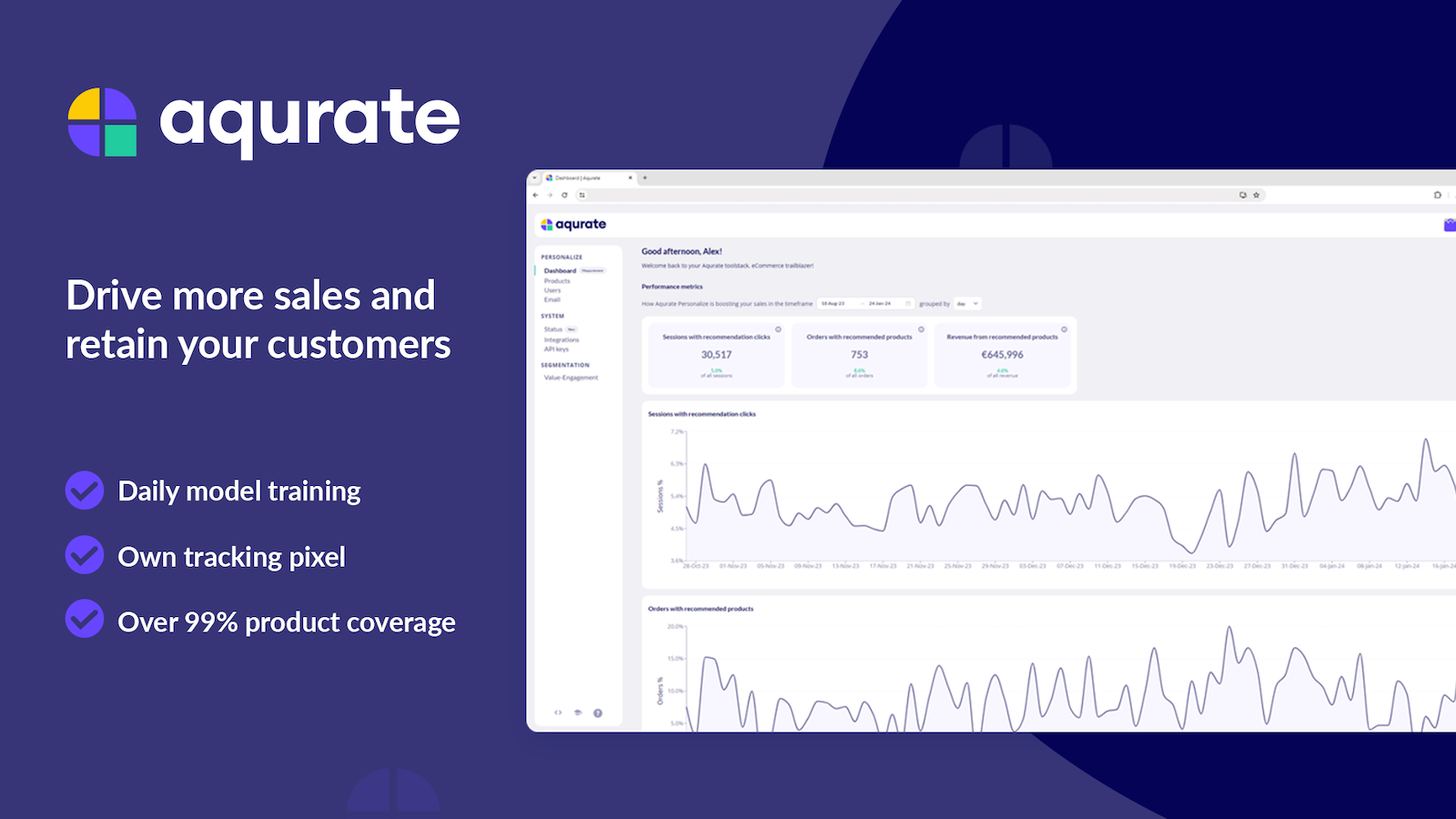Select Dashboard in the sidebar

(560, 270)
